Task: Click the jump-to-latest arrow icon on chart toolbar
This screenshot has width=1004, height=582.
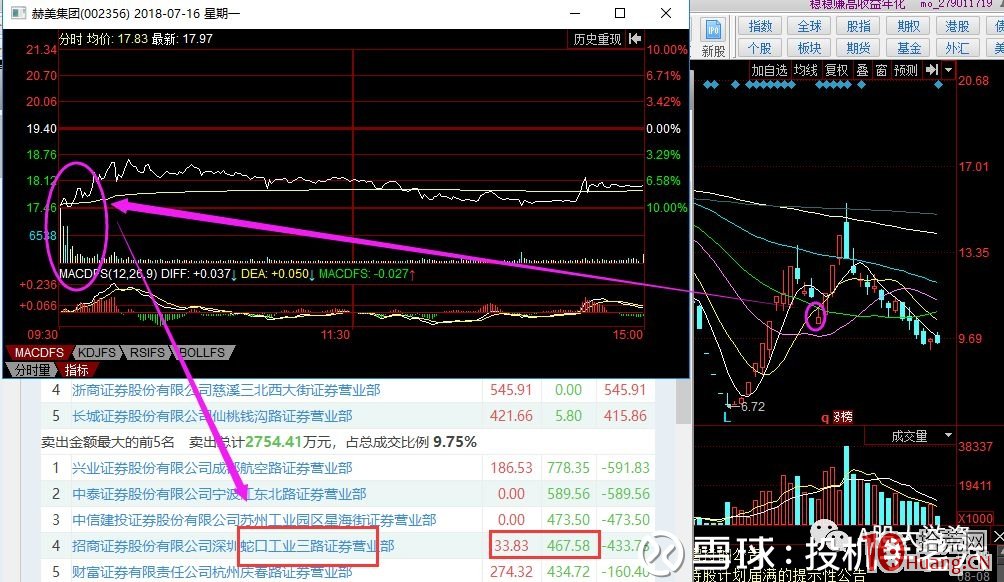Action: click(933, 69)
